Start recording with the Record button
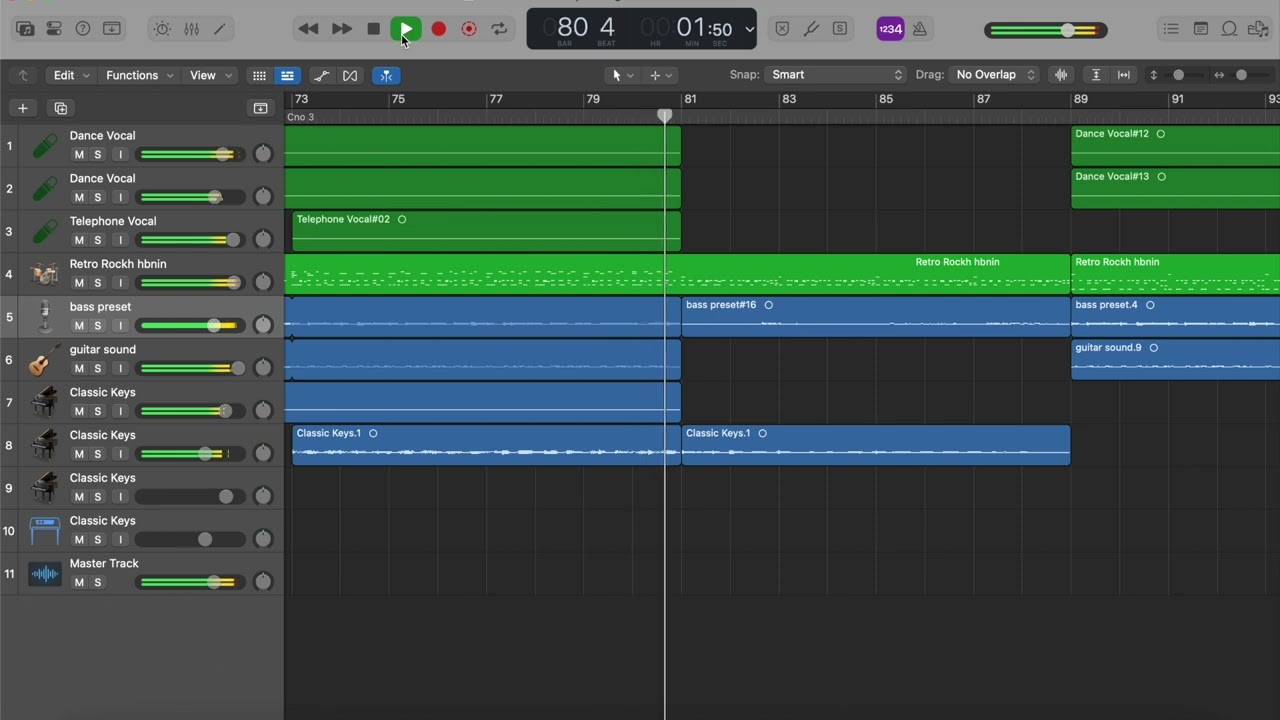1280x720 pixels. tap(438, 29)
